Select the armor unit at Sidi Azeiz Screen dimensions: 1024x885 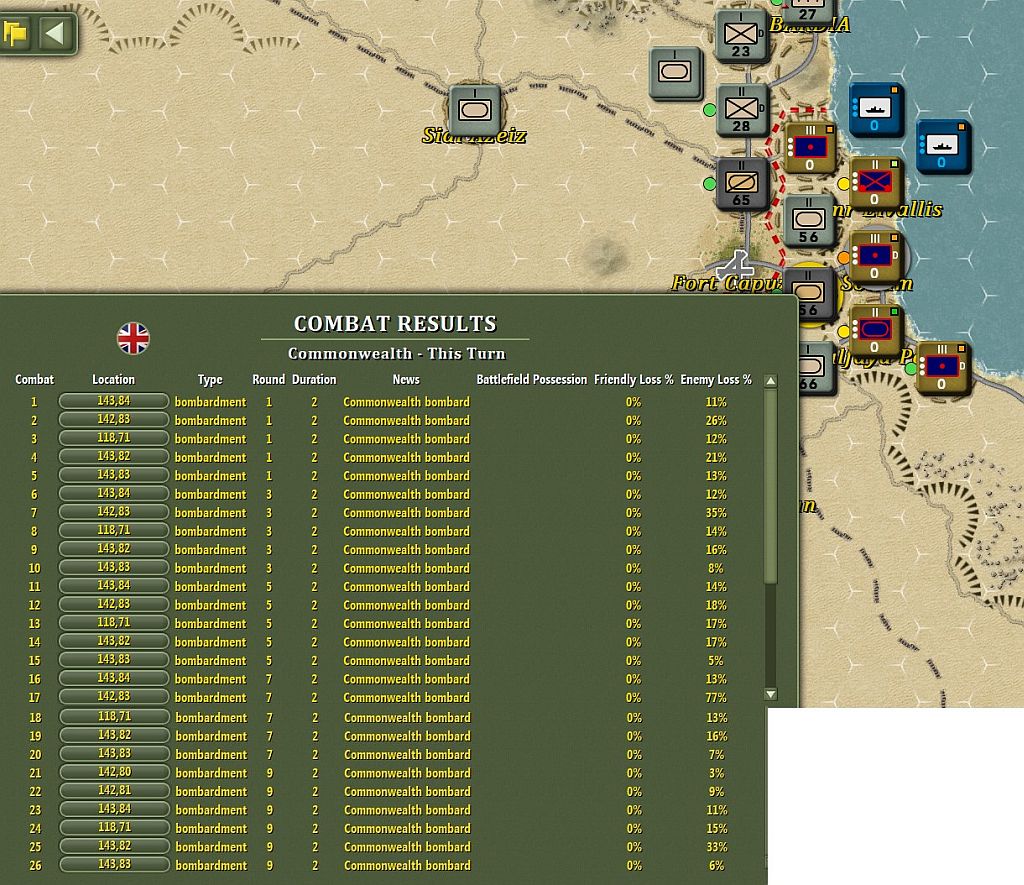[x=475, y=109]
